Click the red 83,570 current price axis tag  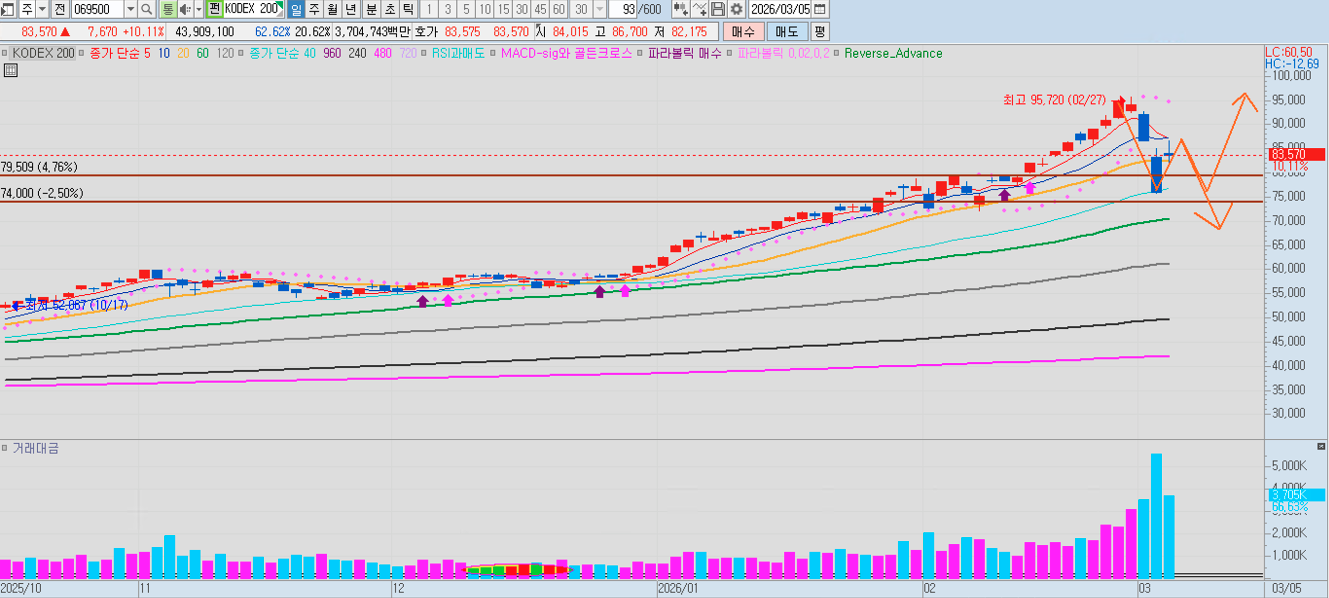(x=1296, y=155)
